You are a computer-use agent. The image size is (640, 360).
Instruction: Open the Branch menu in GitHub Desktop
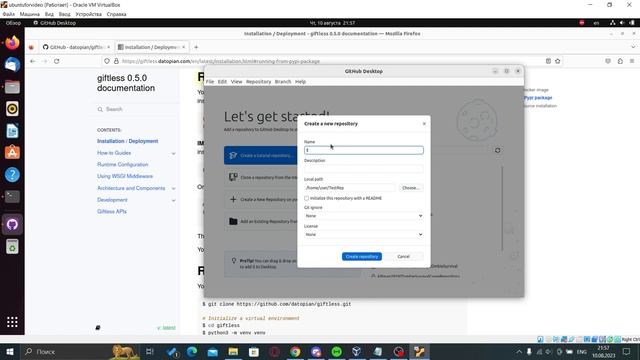[283, 82]
